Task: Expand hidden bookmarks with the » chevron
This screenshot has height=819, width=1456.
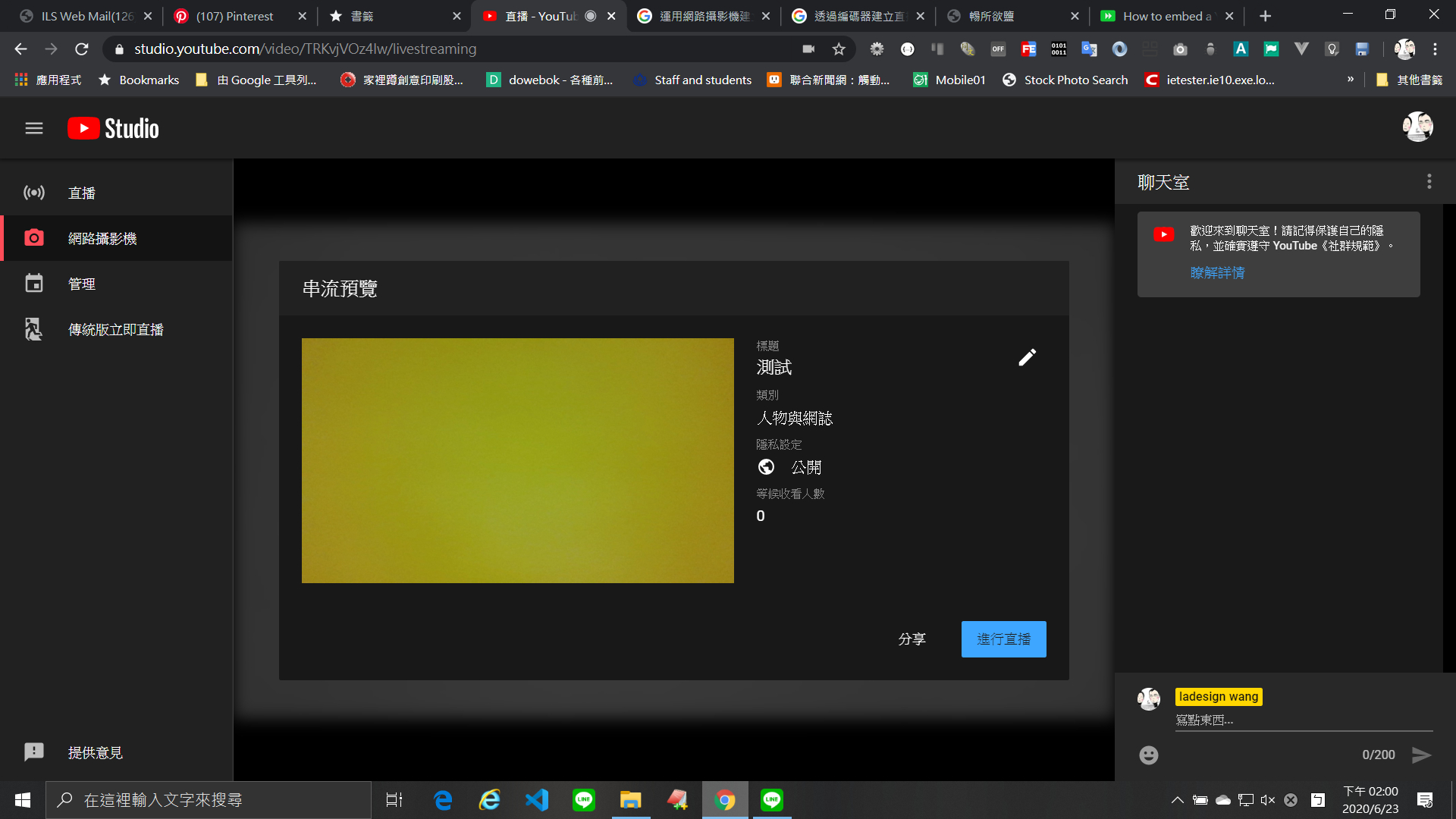Action: click(1351, 79)
